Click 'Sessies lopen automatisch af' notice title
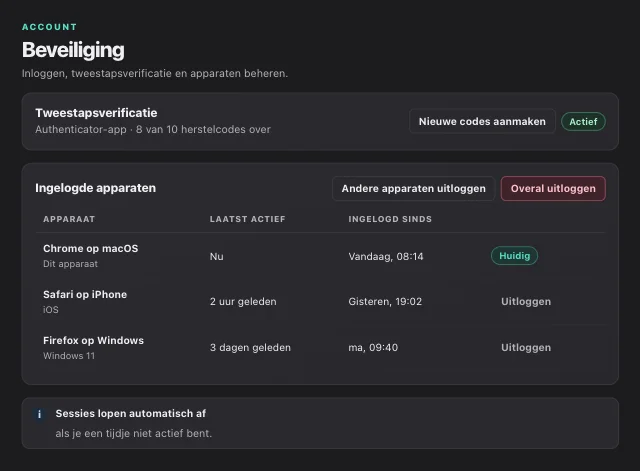 (x=131, y=413)
